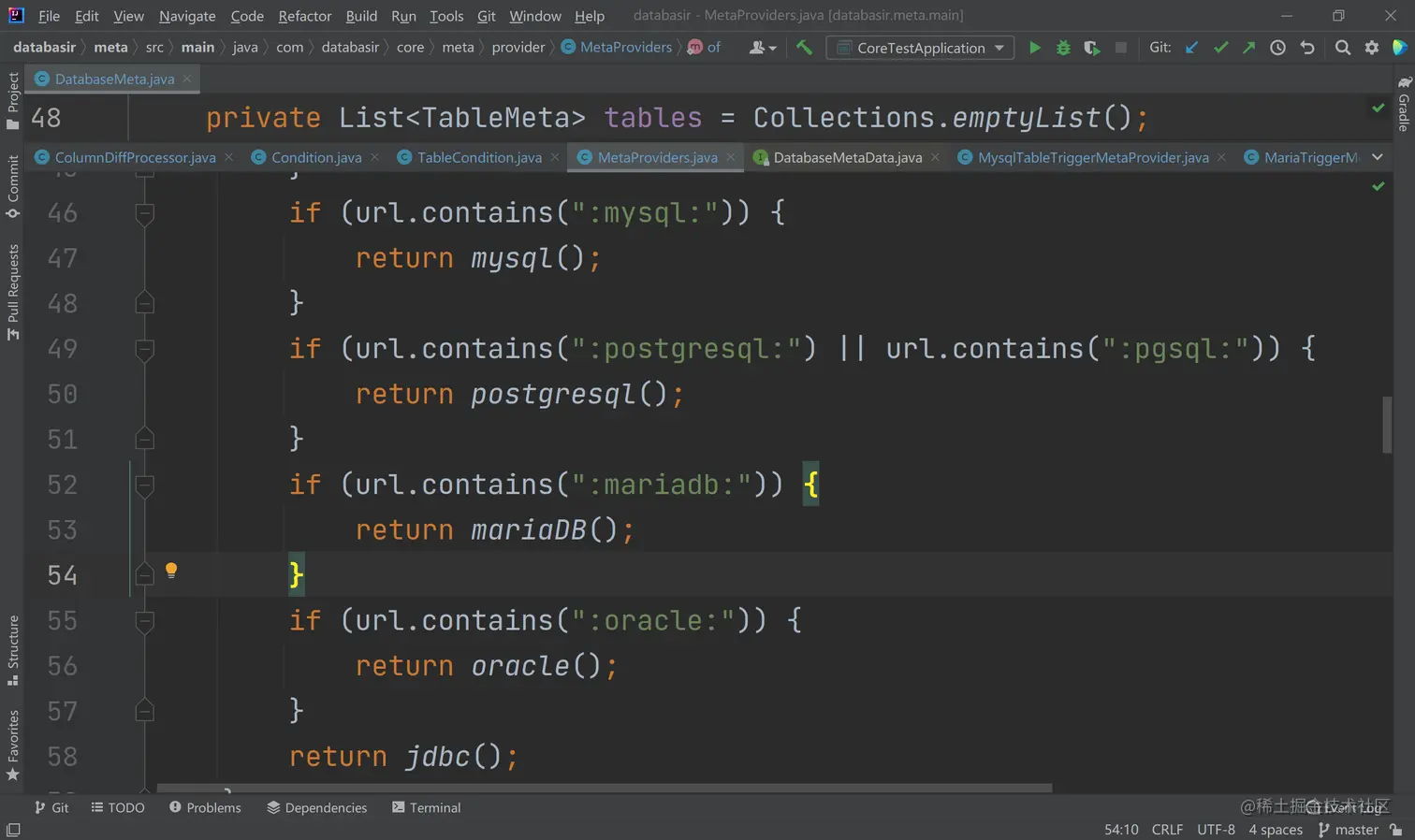Click the provider breadcrumb in navigation bar
This screenshot has height=840, width=1415.
(518, 48)
